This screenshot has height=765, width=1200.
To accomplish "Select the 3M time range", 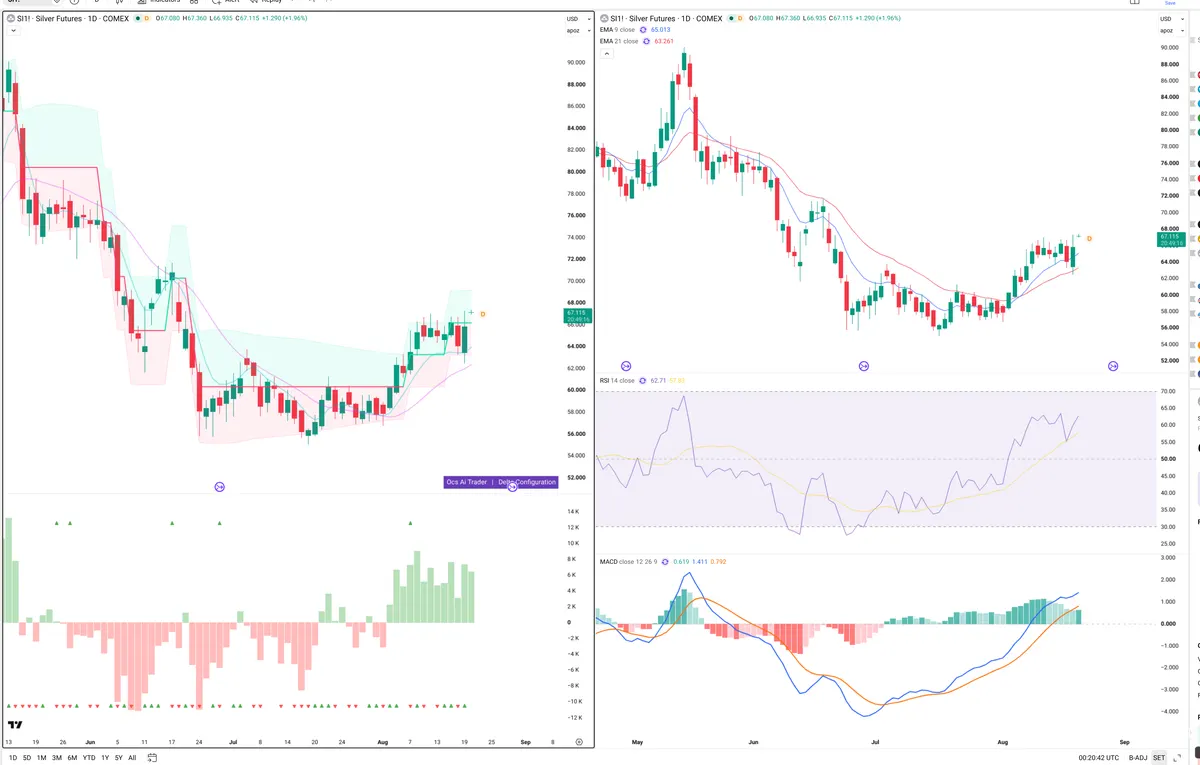I will (57, 757).
